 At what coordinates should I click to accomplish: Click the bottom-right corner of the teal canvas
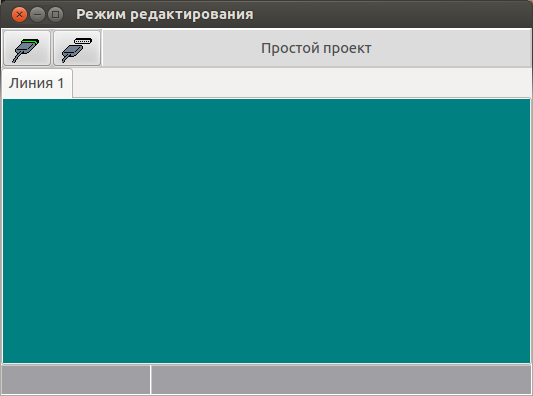(529, 361)
